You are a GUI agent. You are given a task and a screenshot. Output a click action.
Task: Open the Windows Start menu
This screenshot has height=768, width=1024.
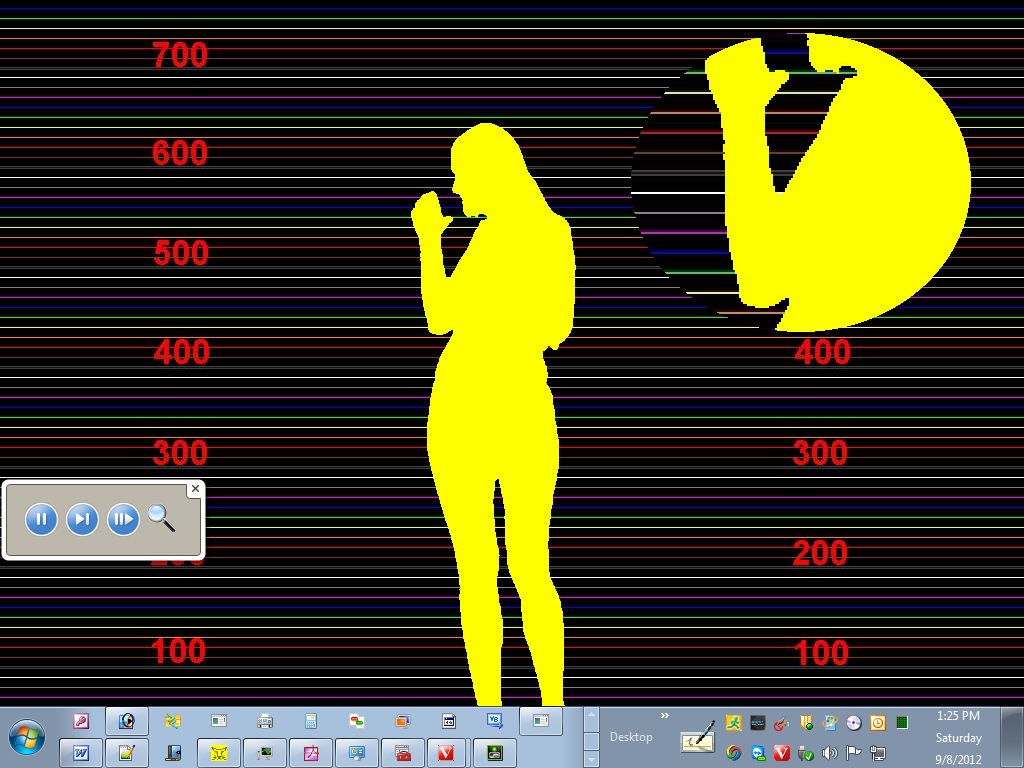[x=27, y=738]
